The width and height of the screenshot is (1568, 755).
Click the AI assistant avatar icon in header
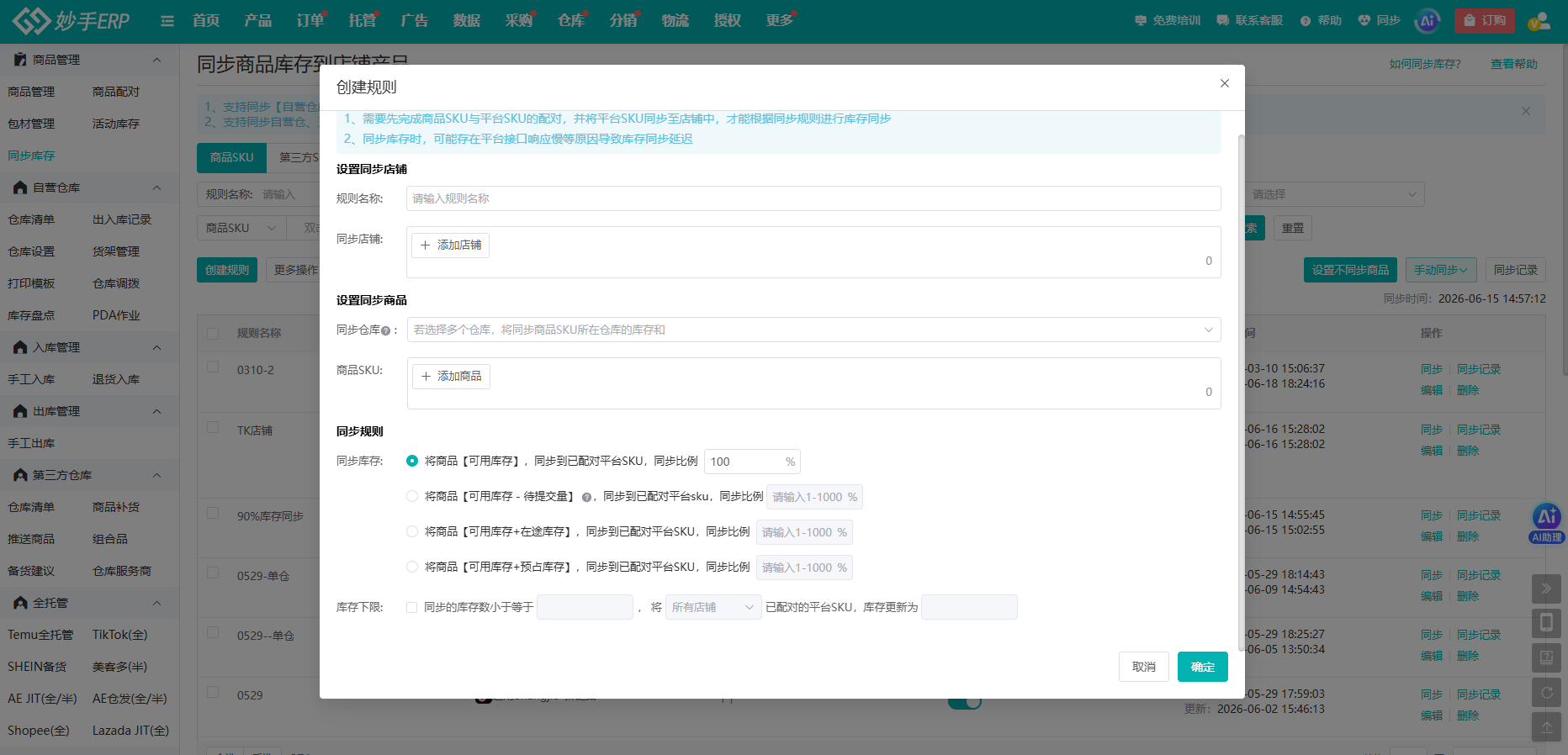[1428, 21]
